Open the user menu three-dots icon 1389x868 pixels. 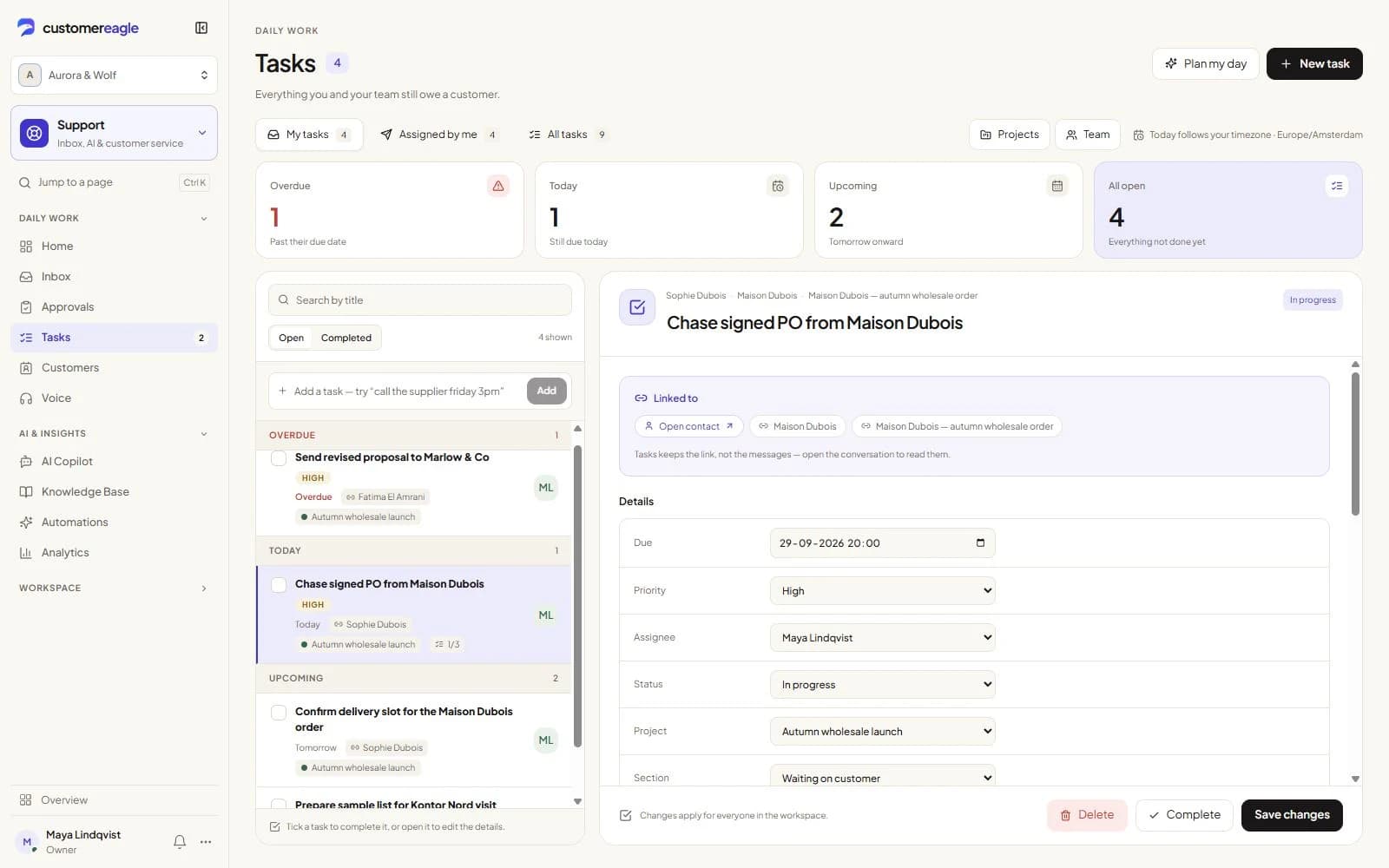point(206,841)
